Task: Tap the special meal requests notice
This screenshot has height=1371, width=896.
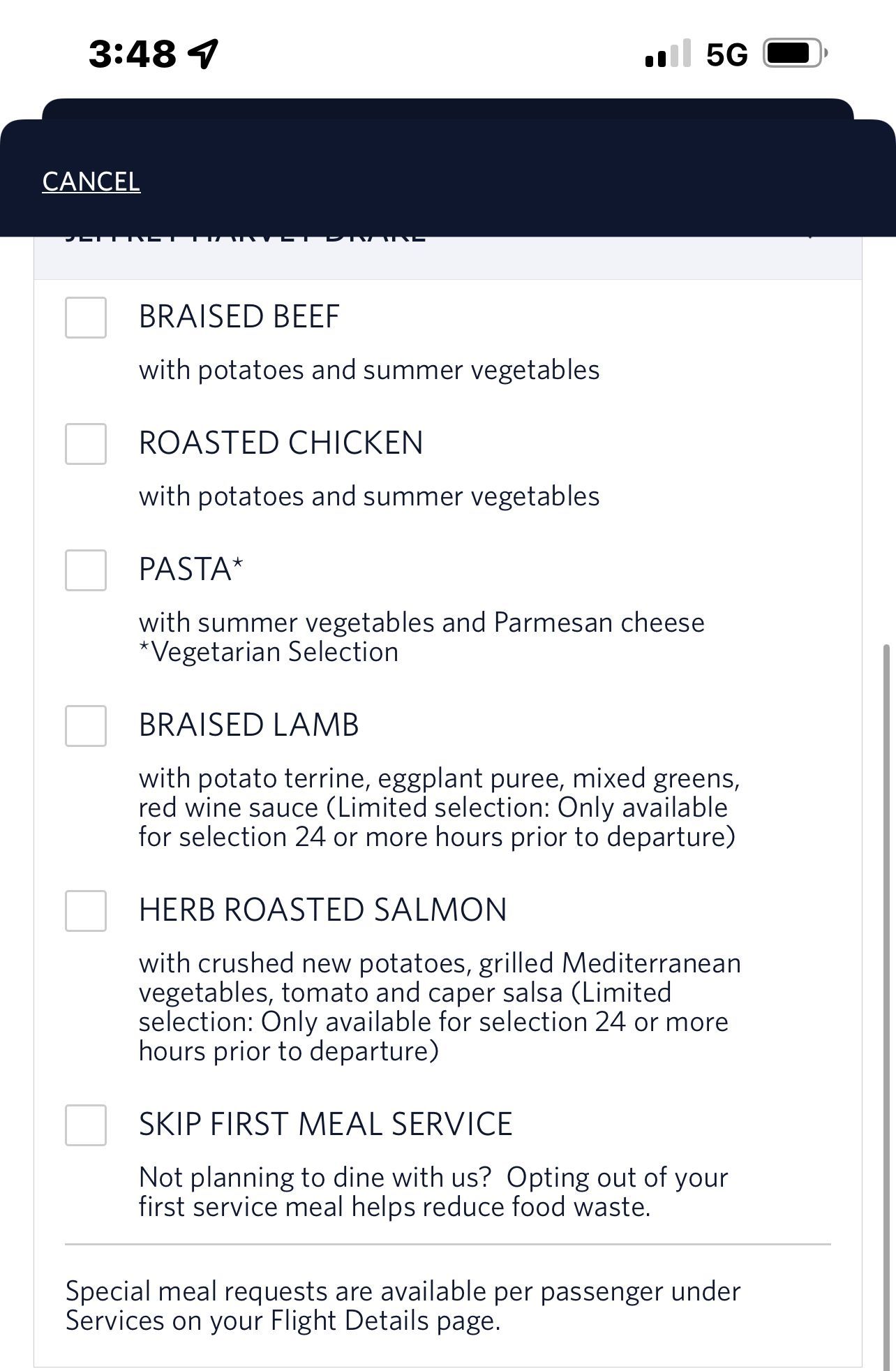Action: pyautogui.click(x=403, y=1306)
